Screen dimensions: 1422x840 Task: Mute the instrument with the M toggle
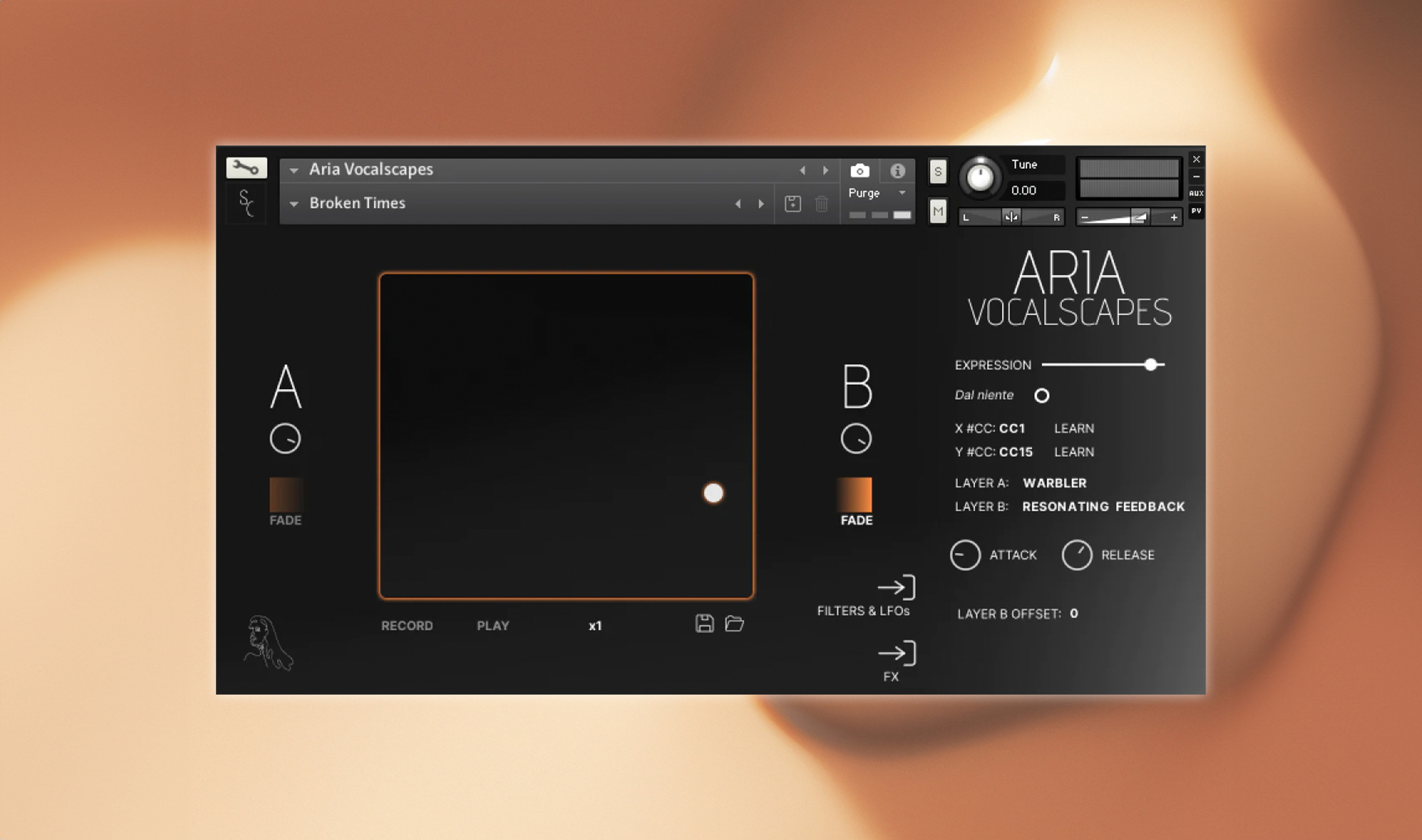pos(938,211)
